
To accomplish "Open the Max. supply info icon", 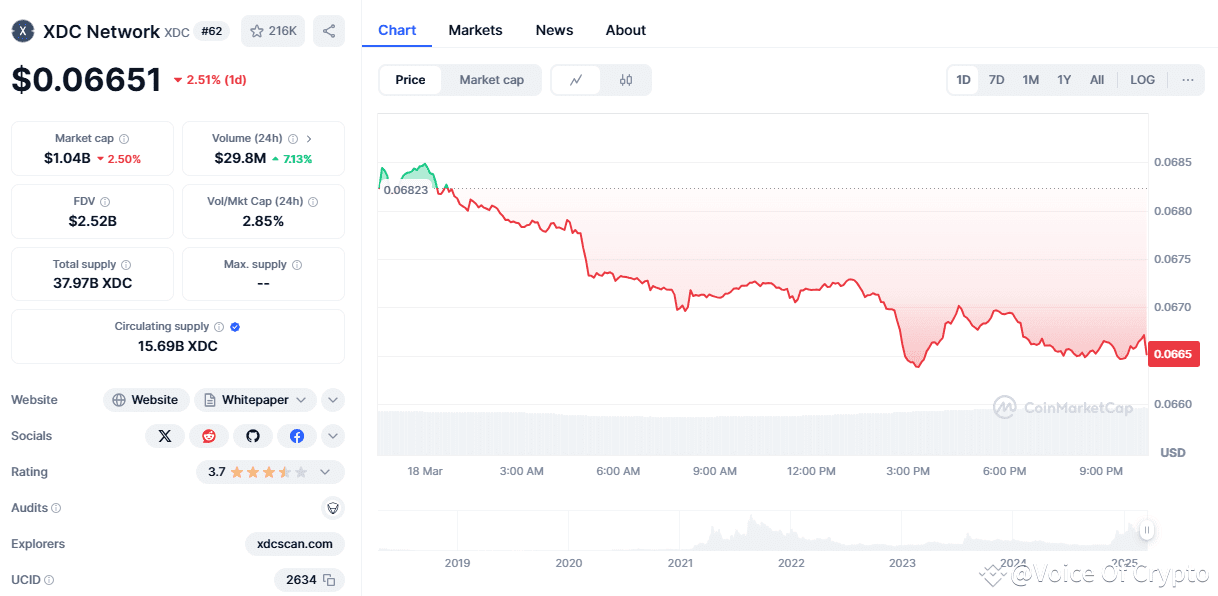I will tap(297, 265).
